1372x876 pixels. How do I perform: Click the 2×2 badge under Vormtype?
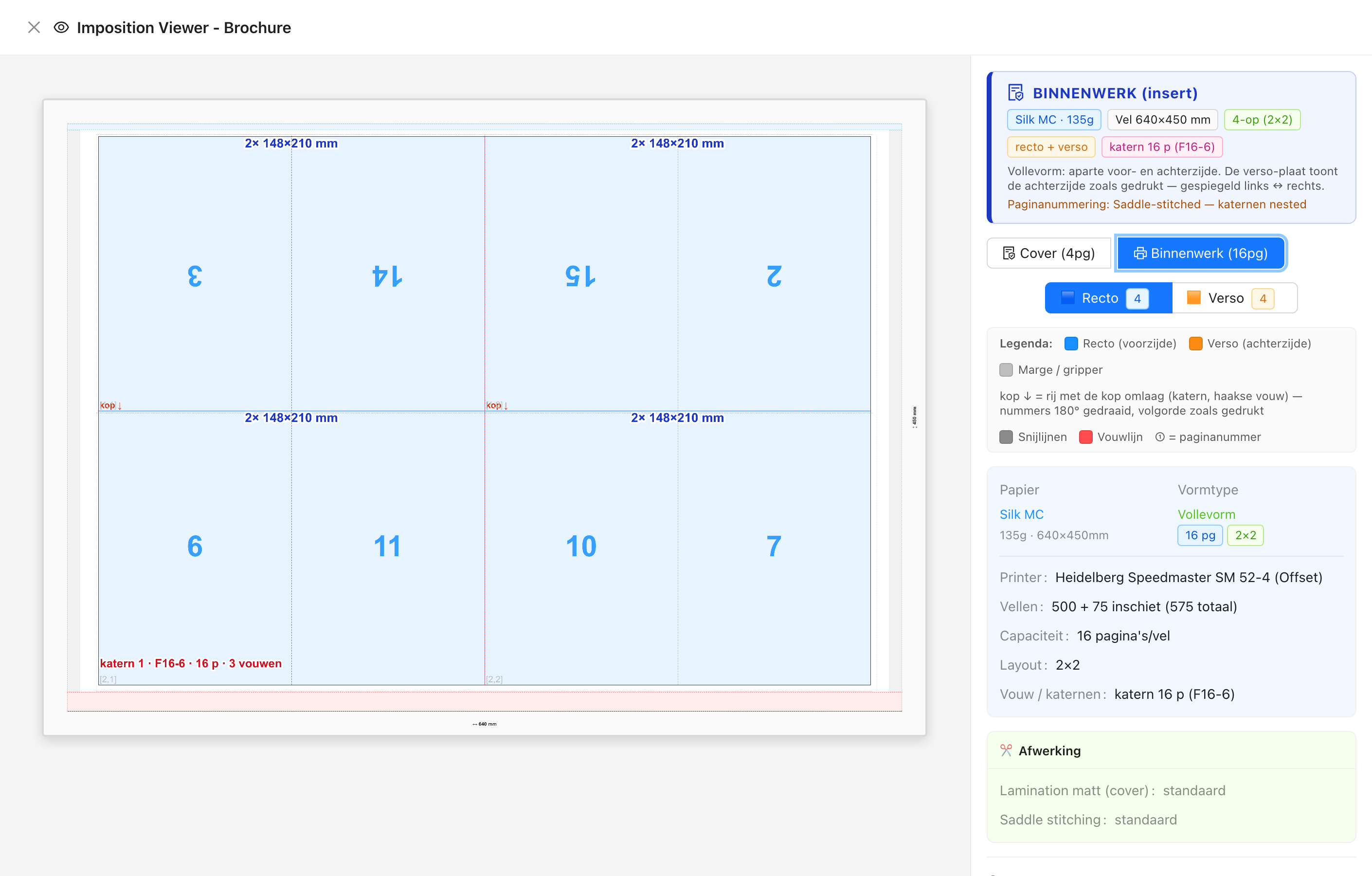click(1245, 535)
